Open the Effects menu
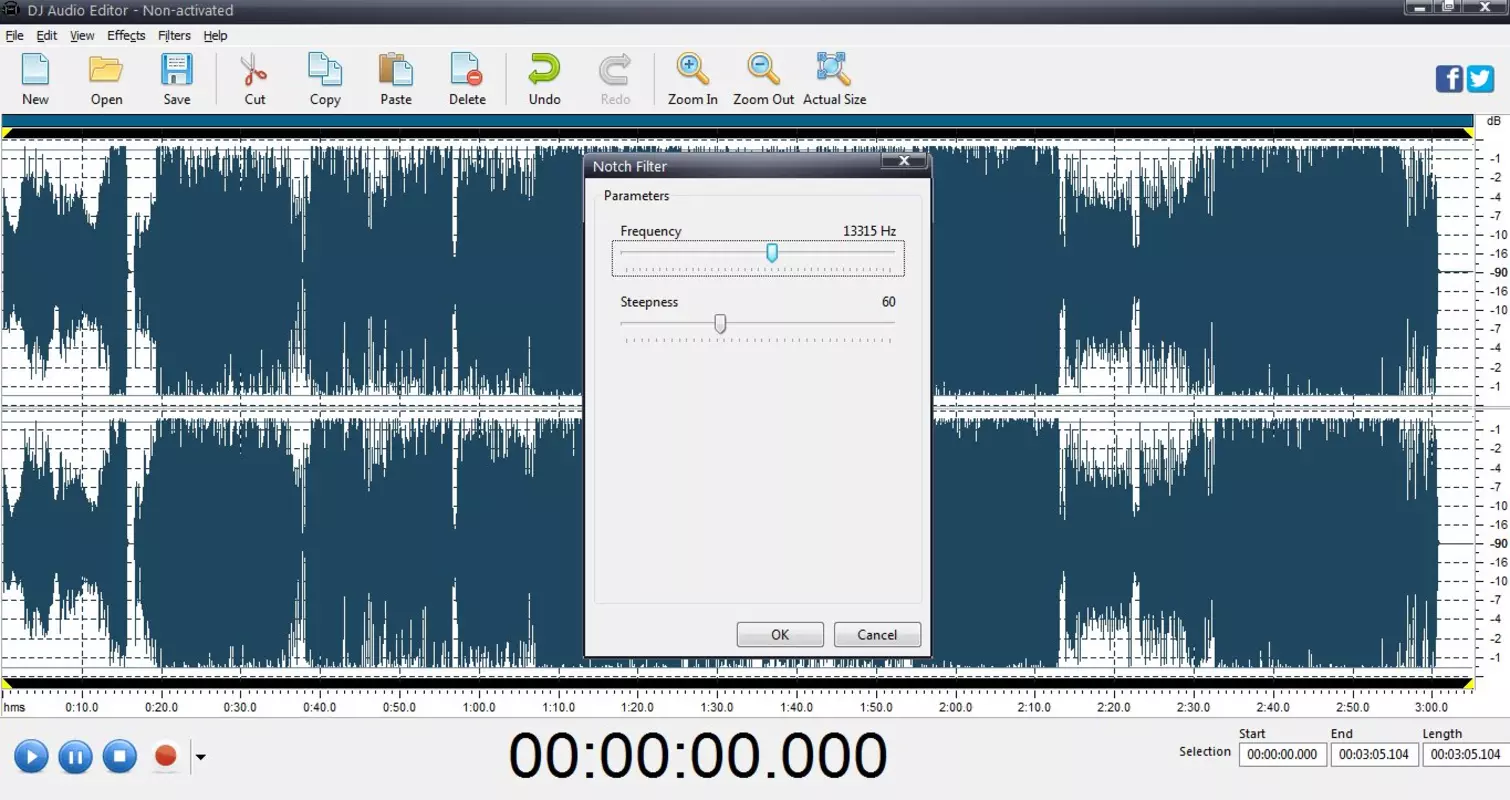The image size is (1510, 800). pos(126,36)
